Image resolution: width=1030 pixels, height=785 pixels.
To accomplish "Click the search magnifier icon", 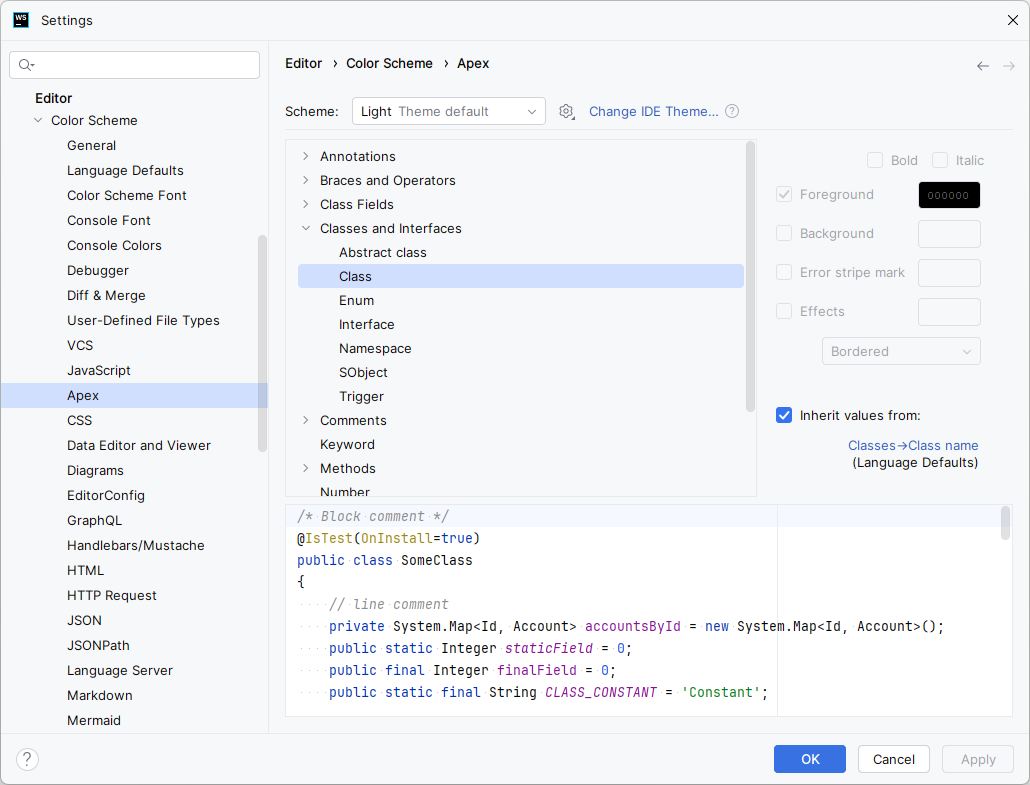I will click(26, 64).
